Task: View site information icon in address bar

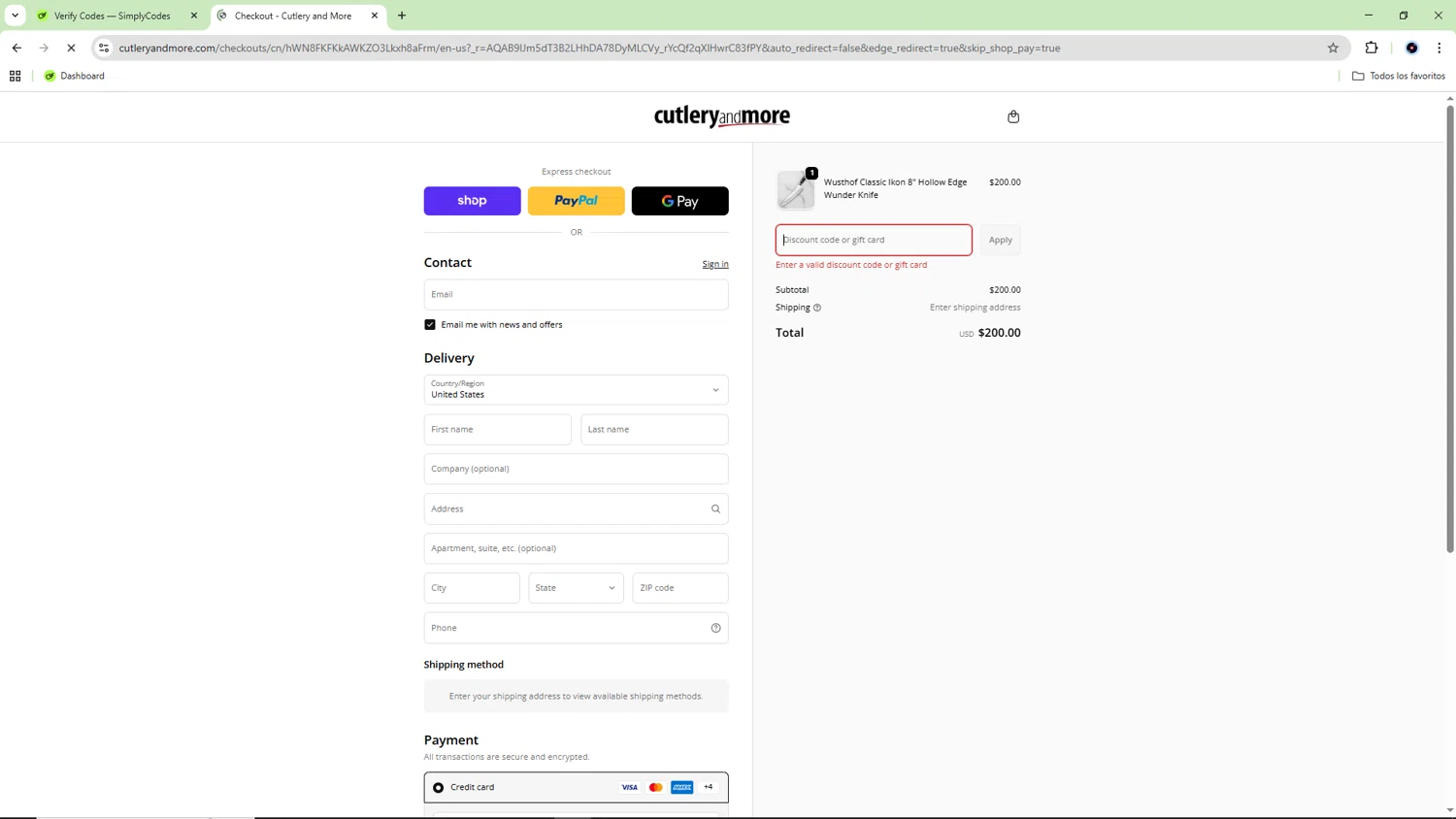Action: click(x=104, y=48)
